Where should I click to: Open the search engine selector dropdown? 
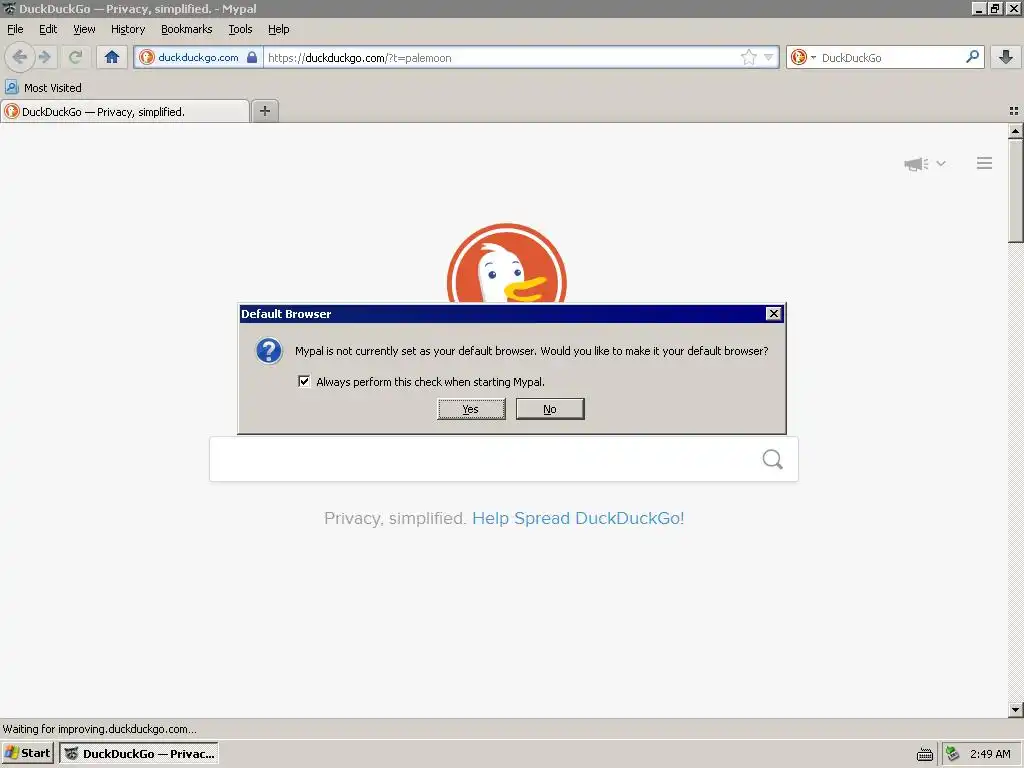pyautogui.click(x=803, y=57)
